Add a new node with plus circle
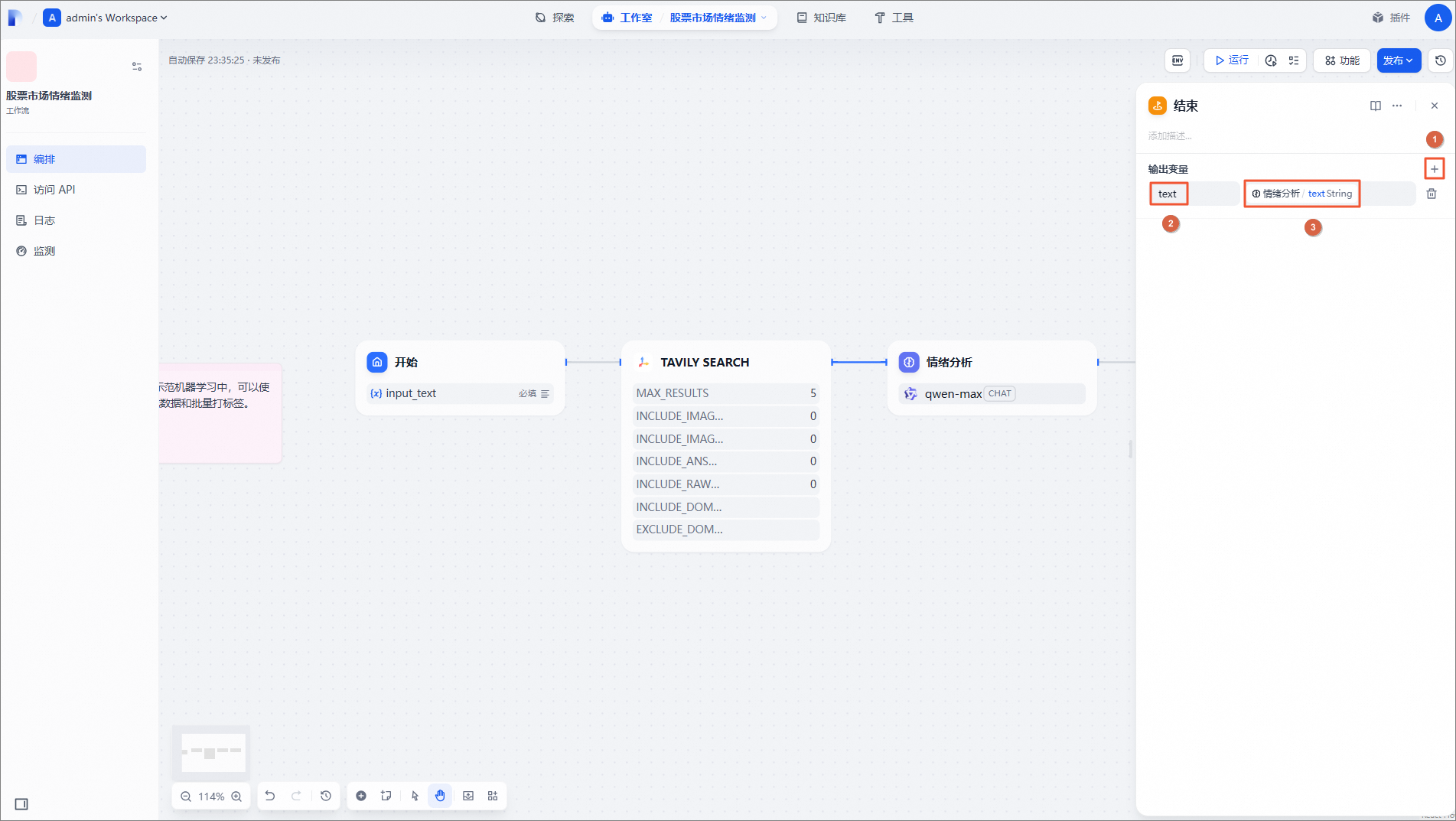The height and width of the screenshot is (821, 1456). coord(361,796)
